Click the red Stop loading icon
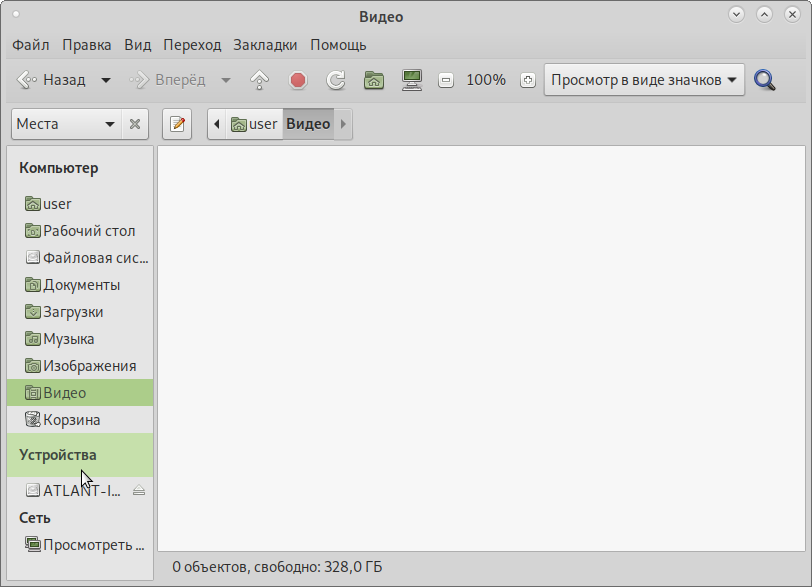The height and width of the screenshot is (587, 812). click(298, 80)
